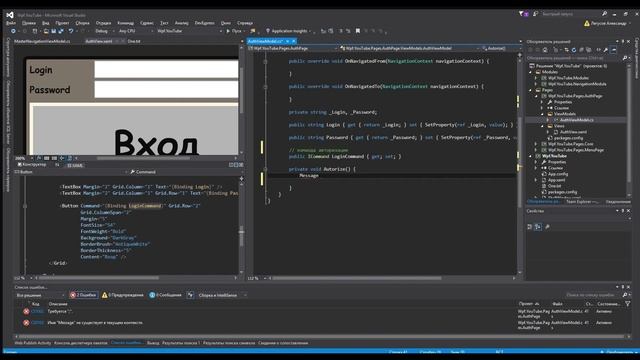This screenshot has width=640, height=360.
Task: Click the Save icon in main toolbar
Action: coord(53,31)
